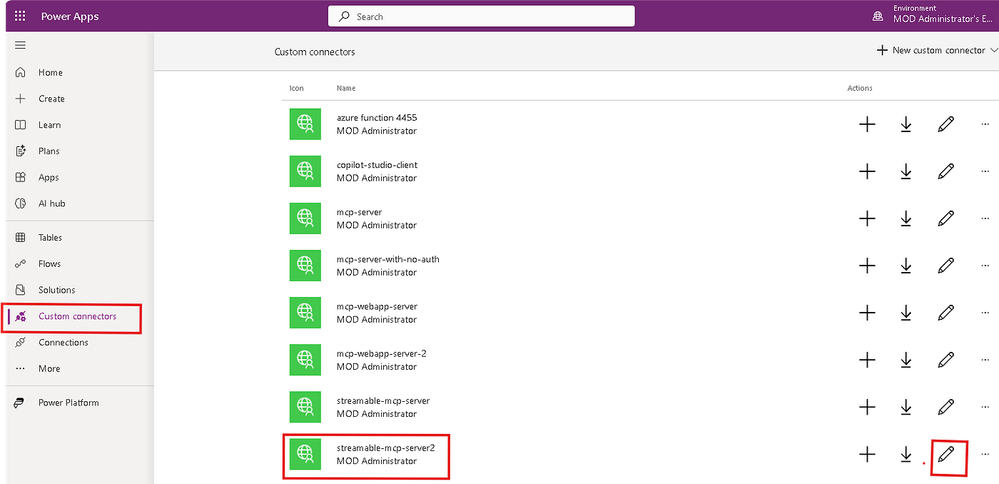Screen dimensions: 999x484
Task: Download streamable-mcp-server connector
Action: [x=905, y=407]
